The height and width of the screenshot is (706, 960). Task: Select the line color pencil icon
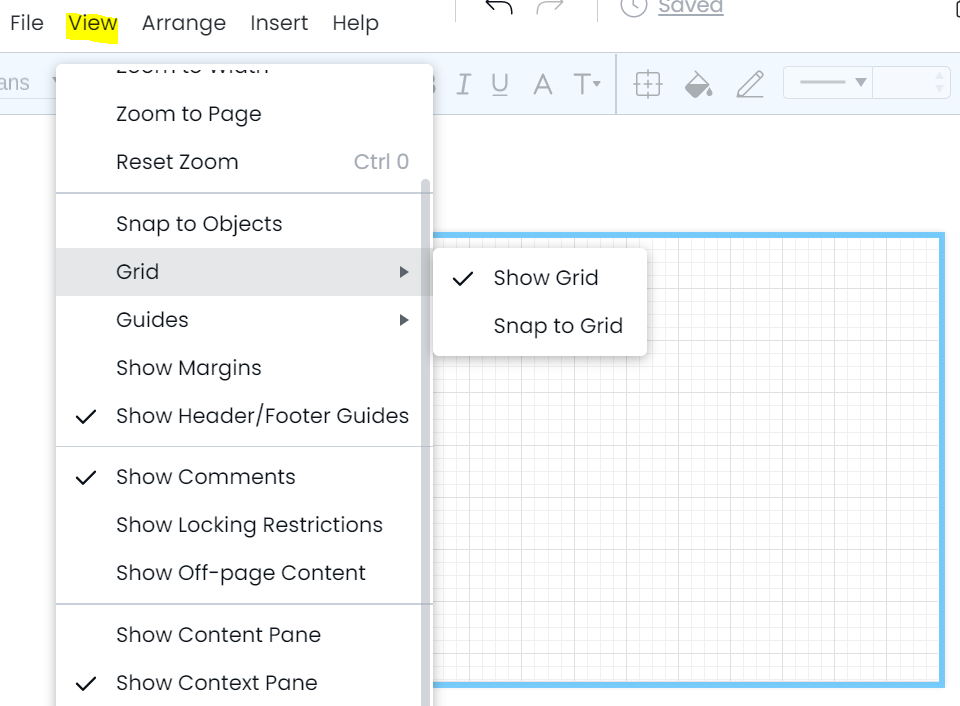[x=750, y=84]
